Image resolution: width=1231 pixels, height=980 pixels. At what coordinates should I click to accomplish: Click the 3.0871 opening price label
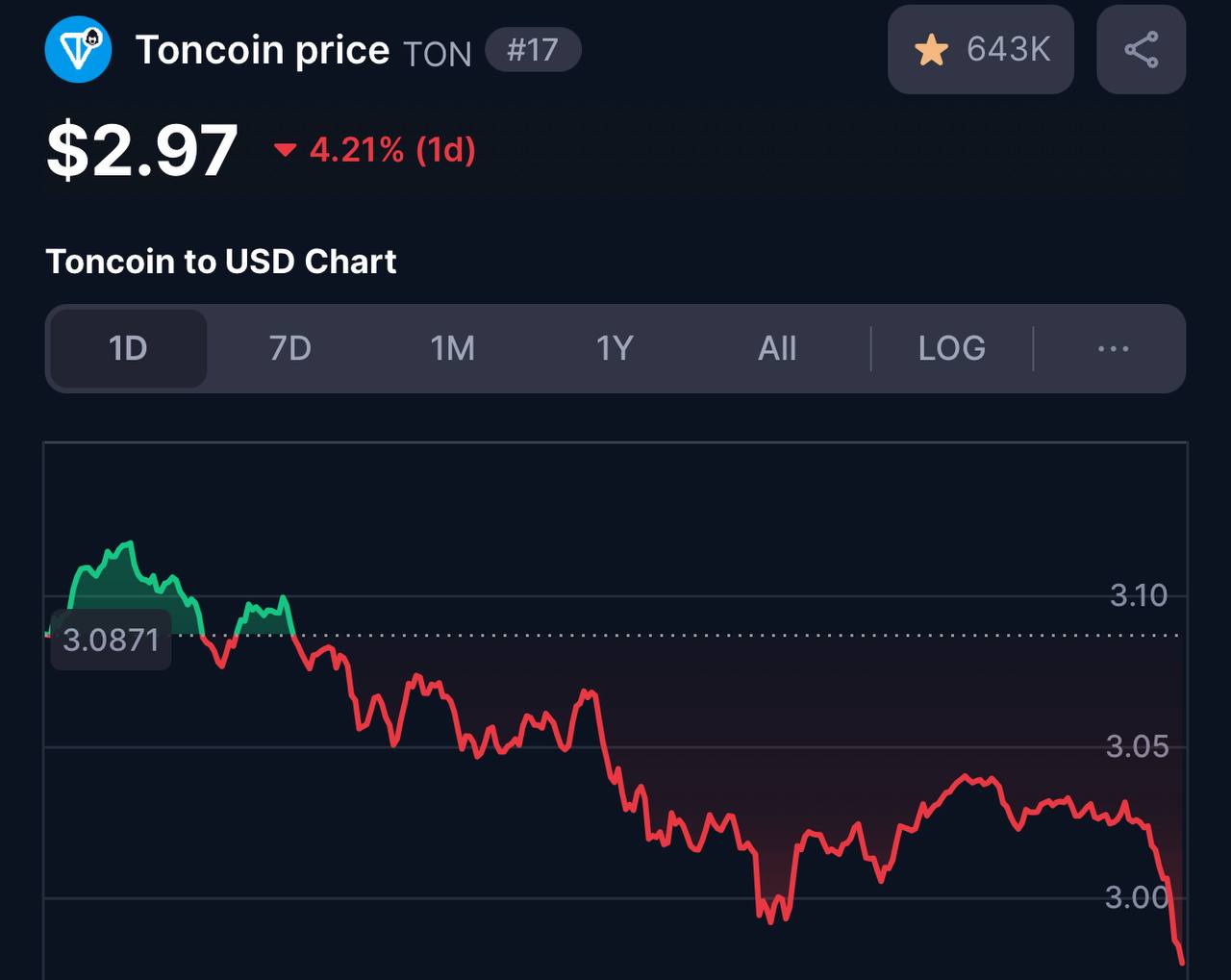[x=111, y=640]
